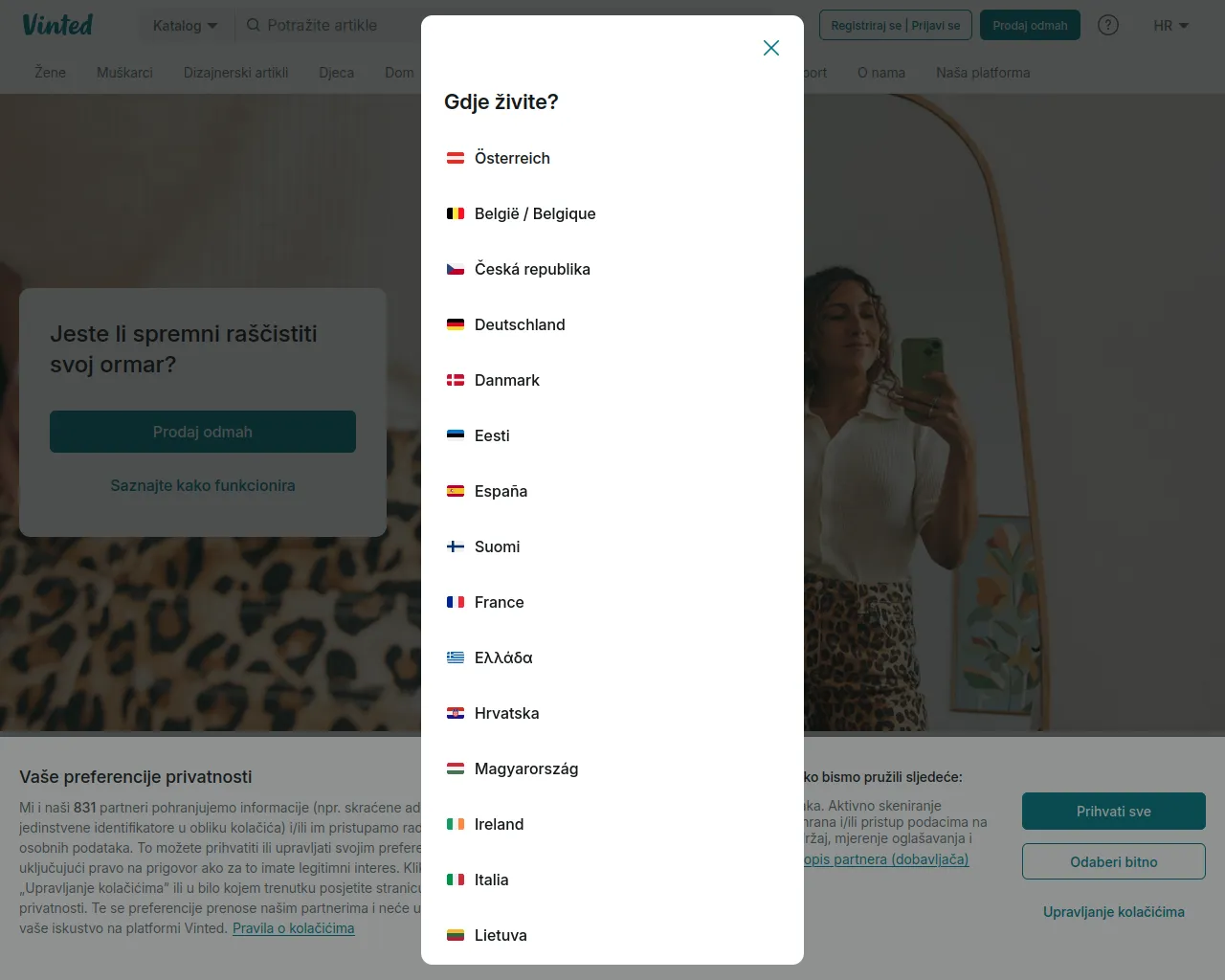The image size is (1225, 980).
Task: Select the Greek flag icon
Action: click(x=456, y=657)
